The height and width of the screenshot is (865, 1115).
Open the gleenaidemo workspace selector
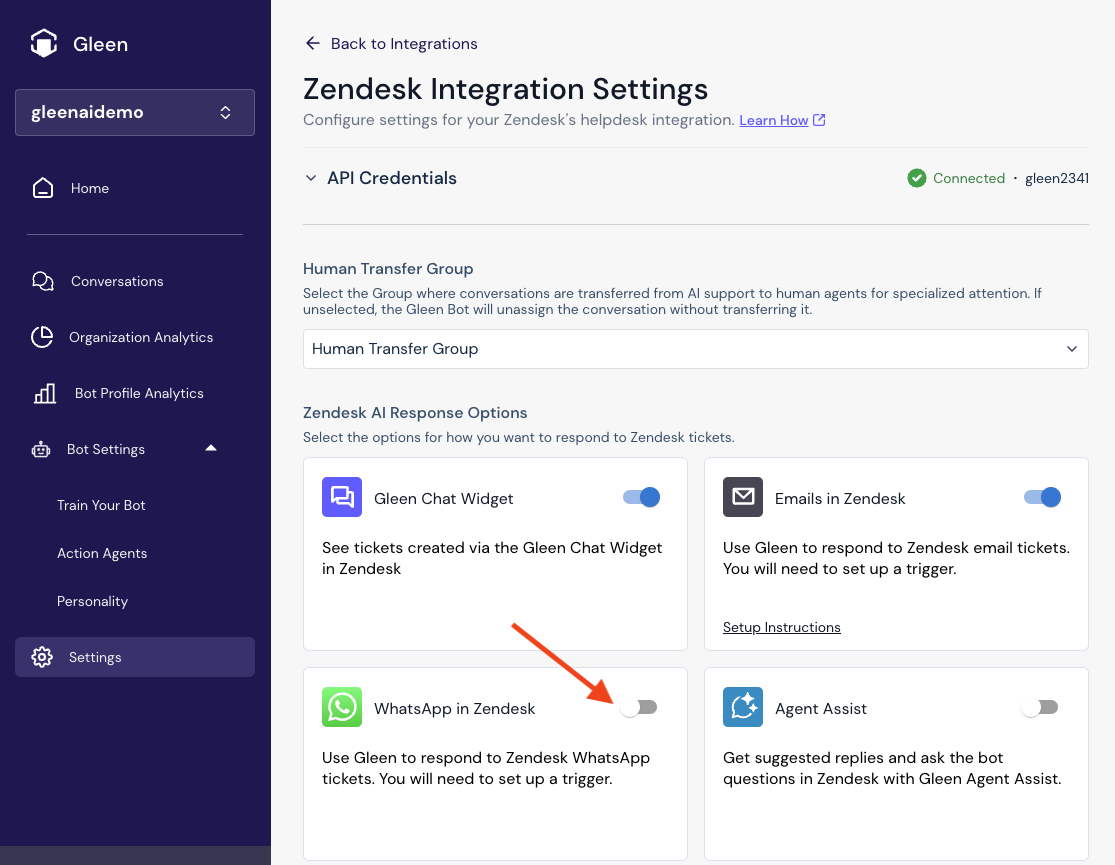coord(135,112)
